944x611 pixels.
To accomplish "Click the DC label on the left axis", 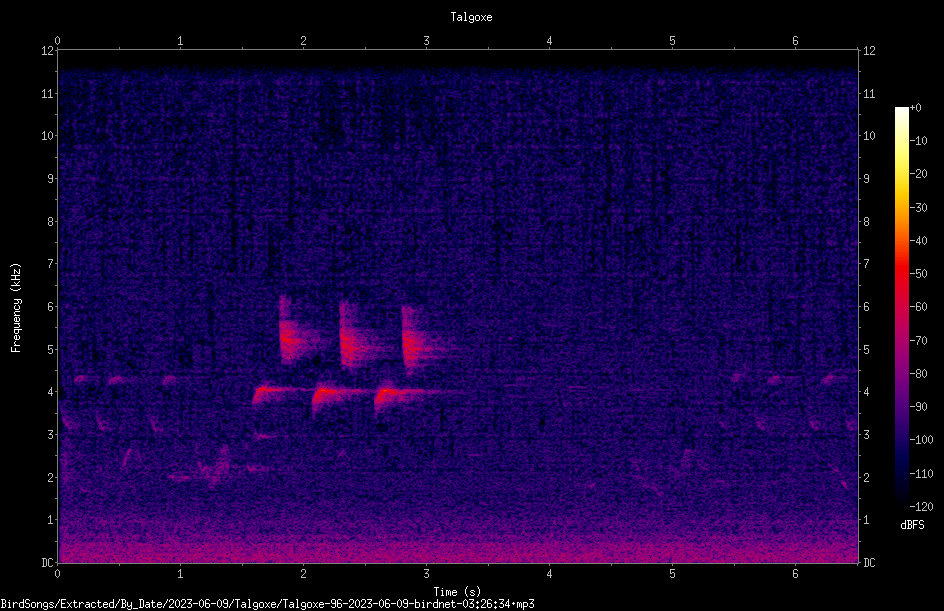I will tap(48, 563).
